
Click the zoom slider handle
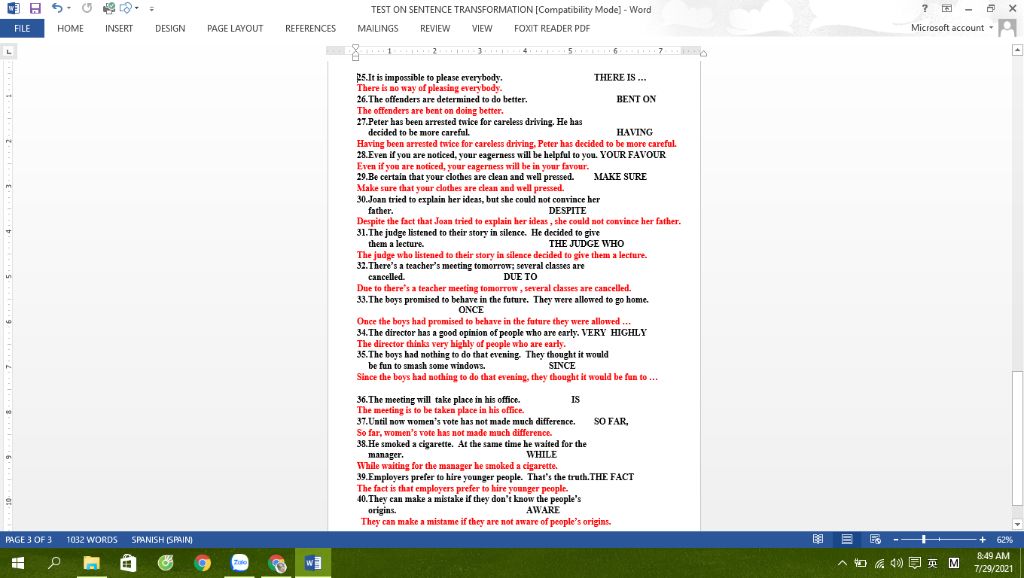[923, 539]
